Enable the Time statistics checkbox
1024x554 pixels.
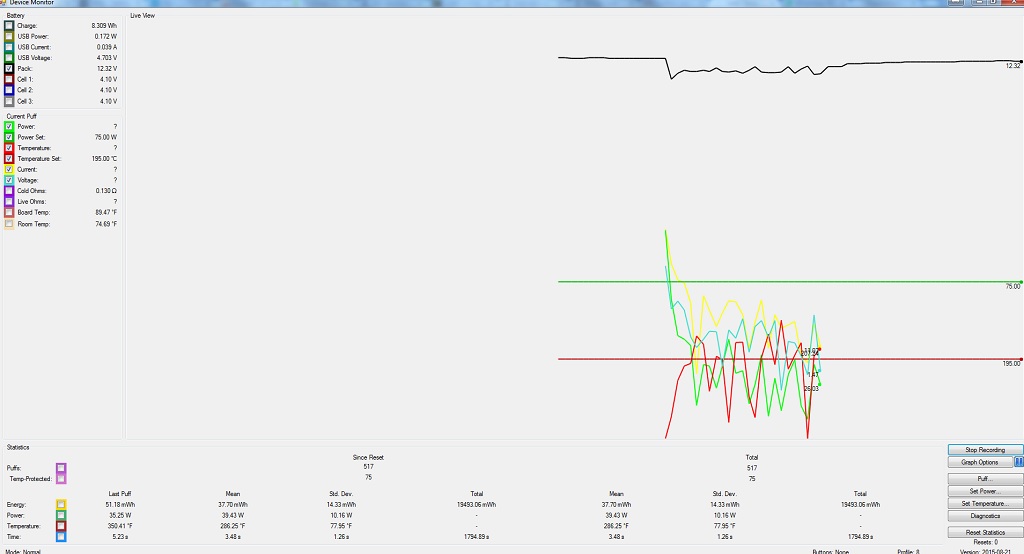61,537
